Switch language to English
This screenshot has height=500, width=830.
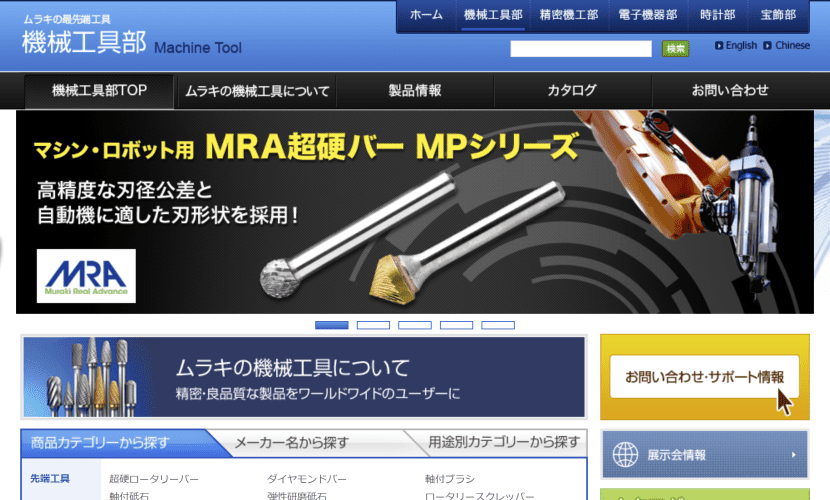[x=741, y=46]
